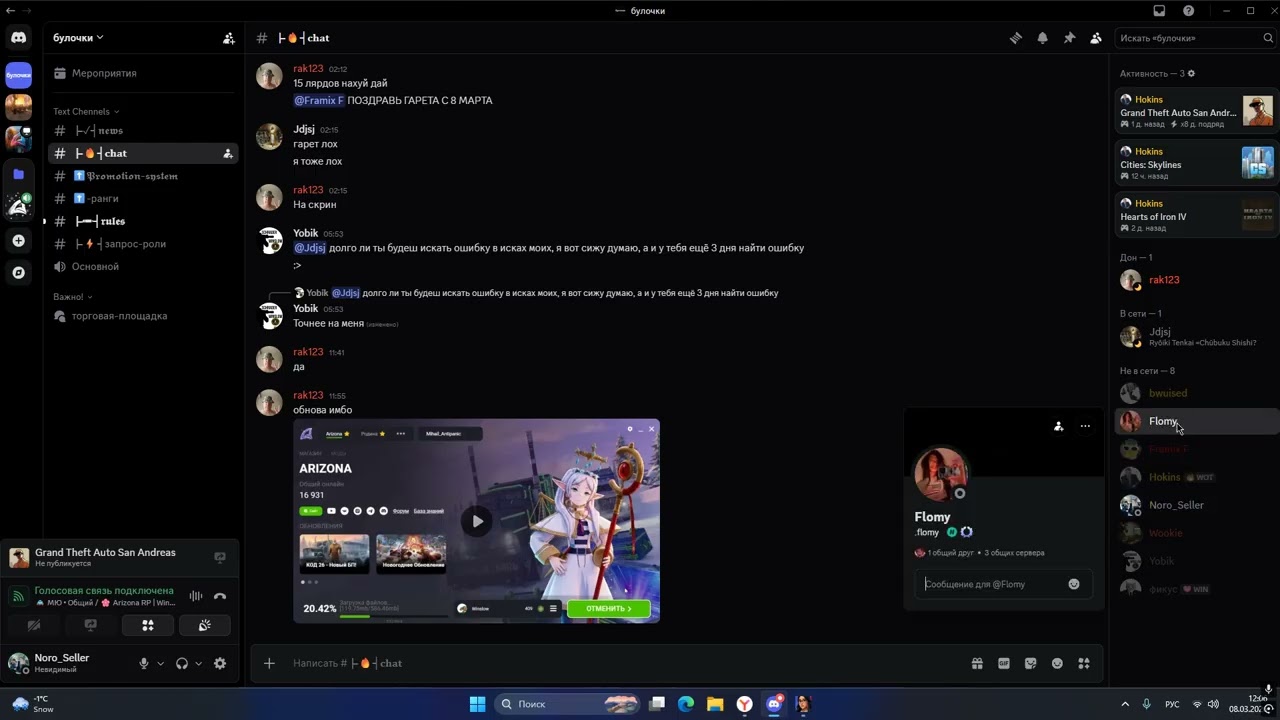The image size is (1280, 720).
Task: Click the @Framix F mention
Action: 318,100
